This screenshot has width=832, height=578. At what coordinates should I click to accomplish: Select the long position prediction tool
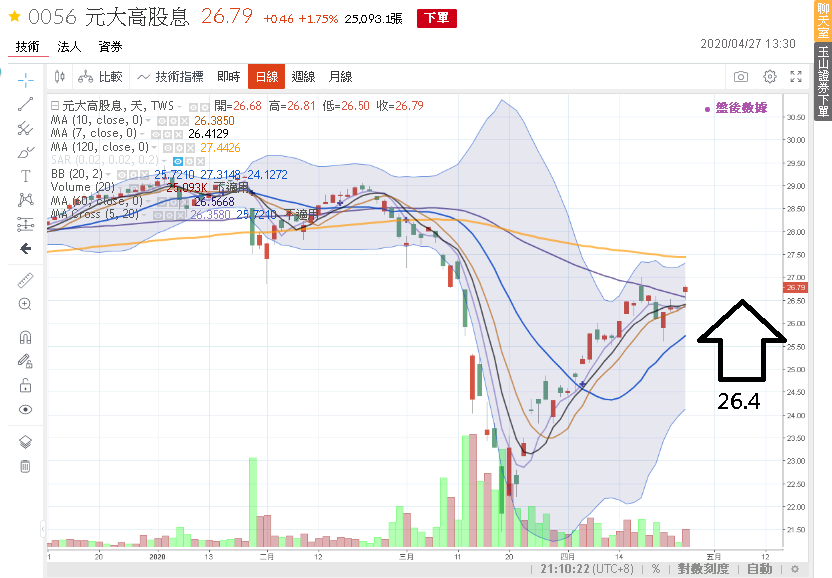[25, 224]
